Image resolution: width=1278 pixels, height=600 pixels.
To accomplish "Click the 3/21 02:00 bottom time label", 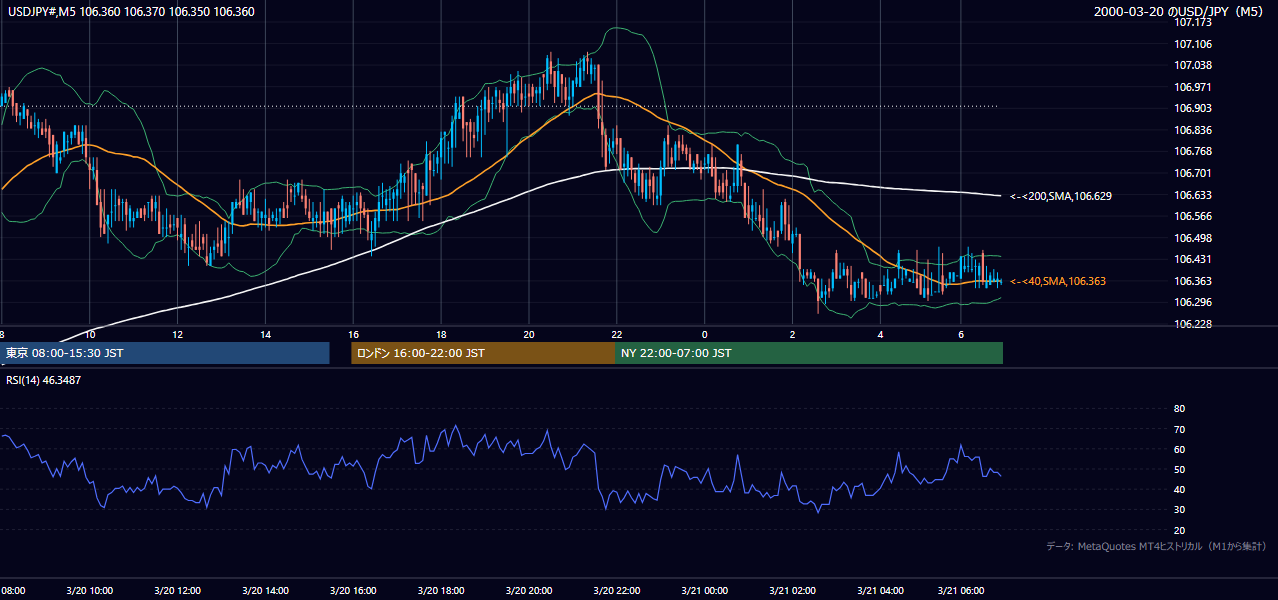I will [792, 591].
